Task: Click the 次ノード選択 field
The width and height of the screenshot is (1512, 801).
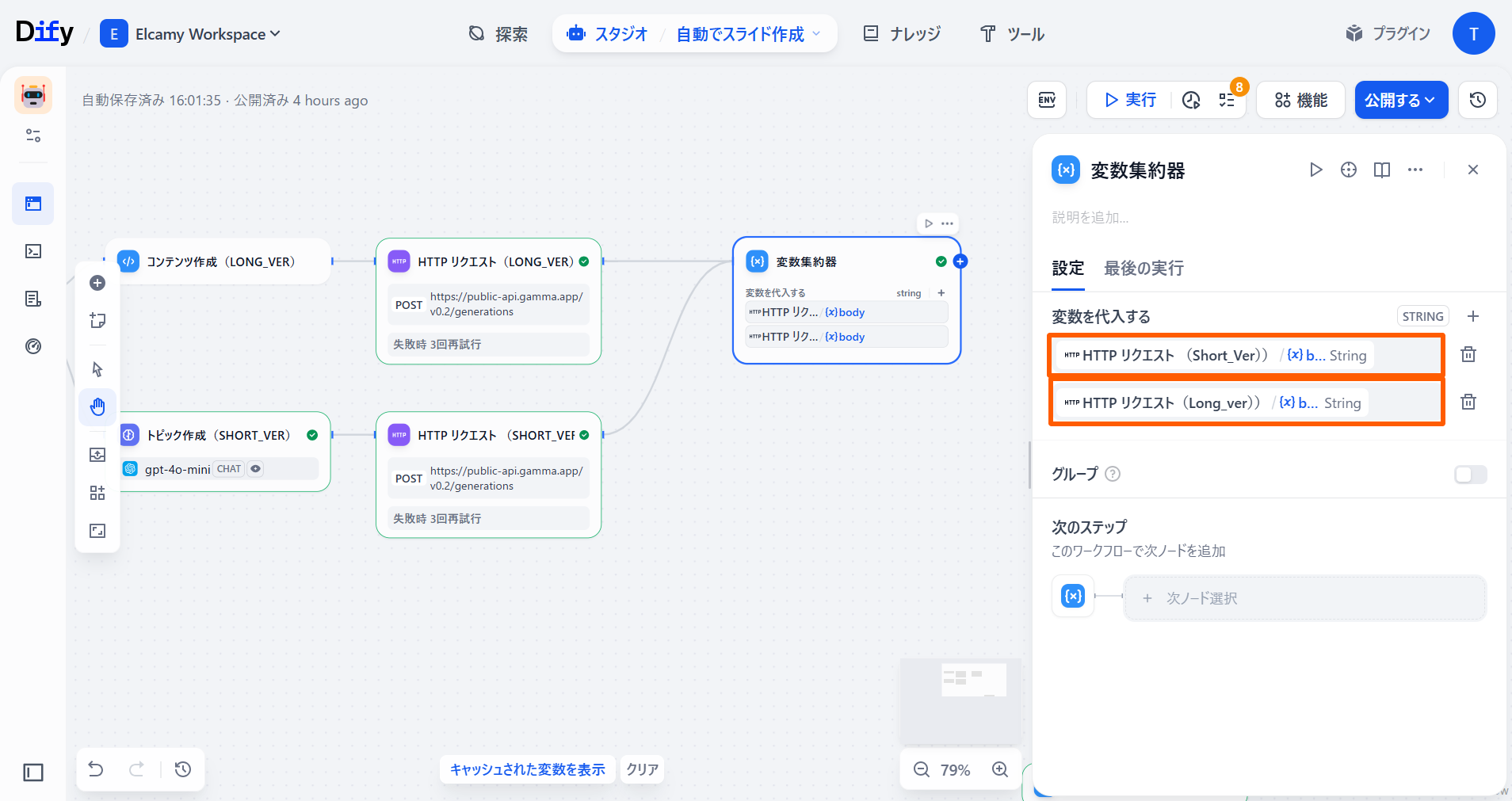Action: (1304, 598)
